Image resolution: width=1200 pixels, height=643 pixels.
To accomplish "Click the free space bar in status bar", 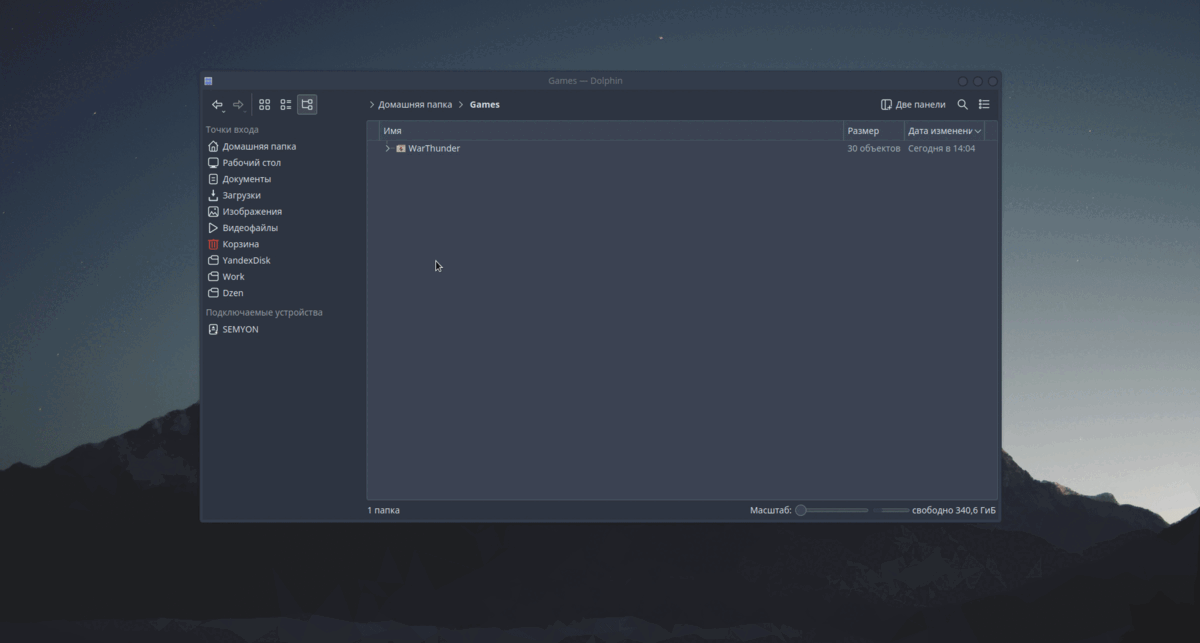I will point(891,510).
